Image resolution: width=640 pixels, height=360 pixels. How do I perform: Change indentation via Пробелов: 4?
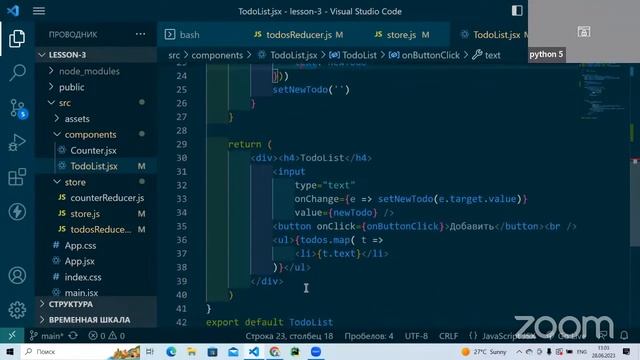click(x=369, y=336)
